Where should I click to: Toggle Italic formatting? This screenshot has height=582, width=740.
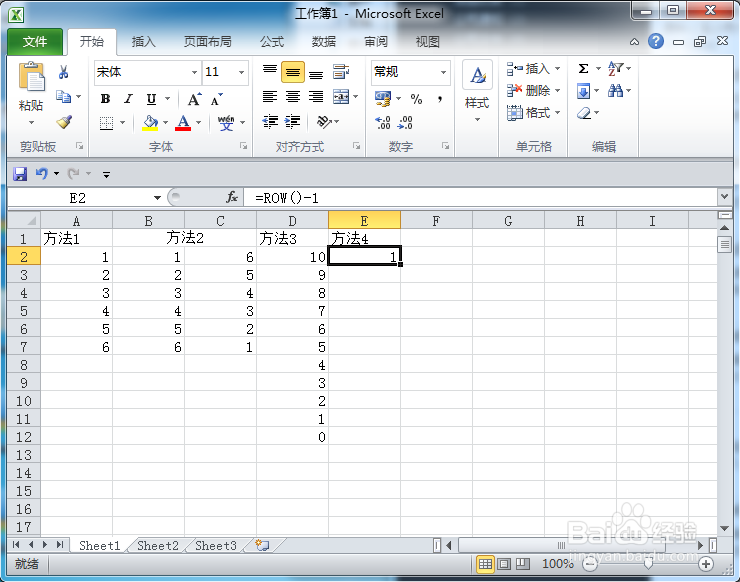tap(128, 99)
